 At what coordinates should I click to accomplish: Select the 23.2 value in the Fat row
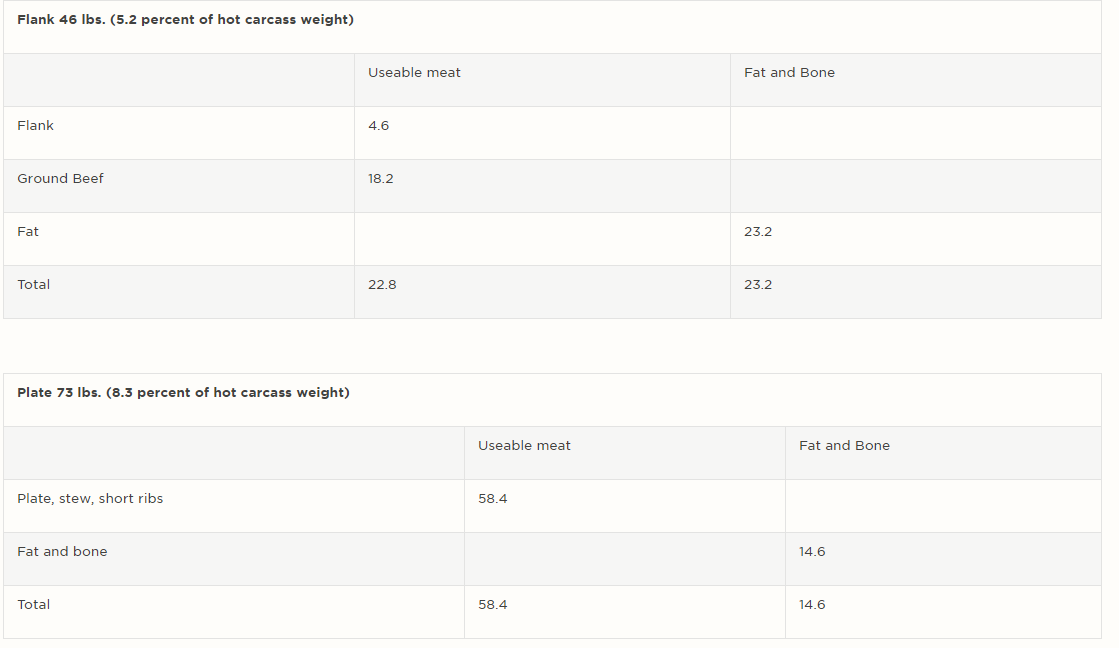pos(758,231)
